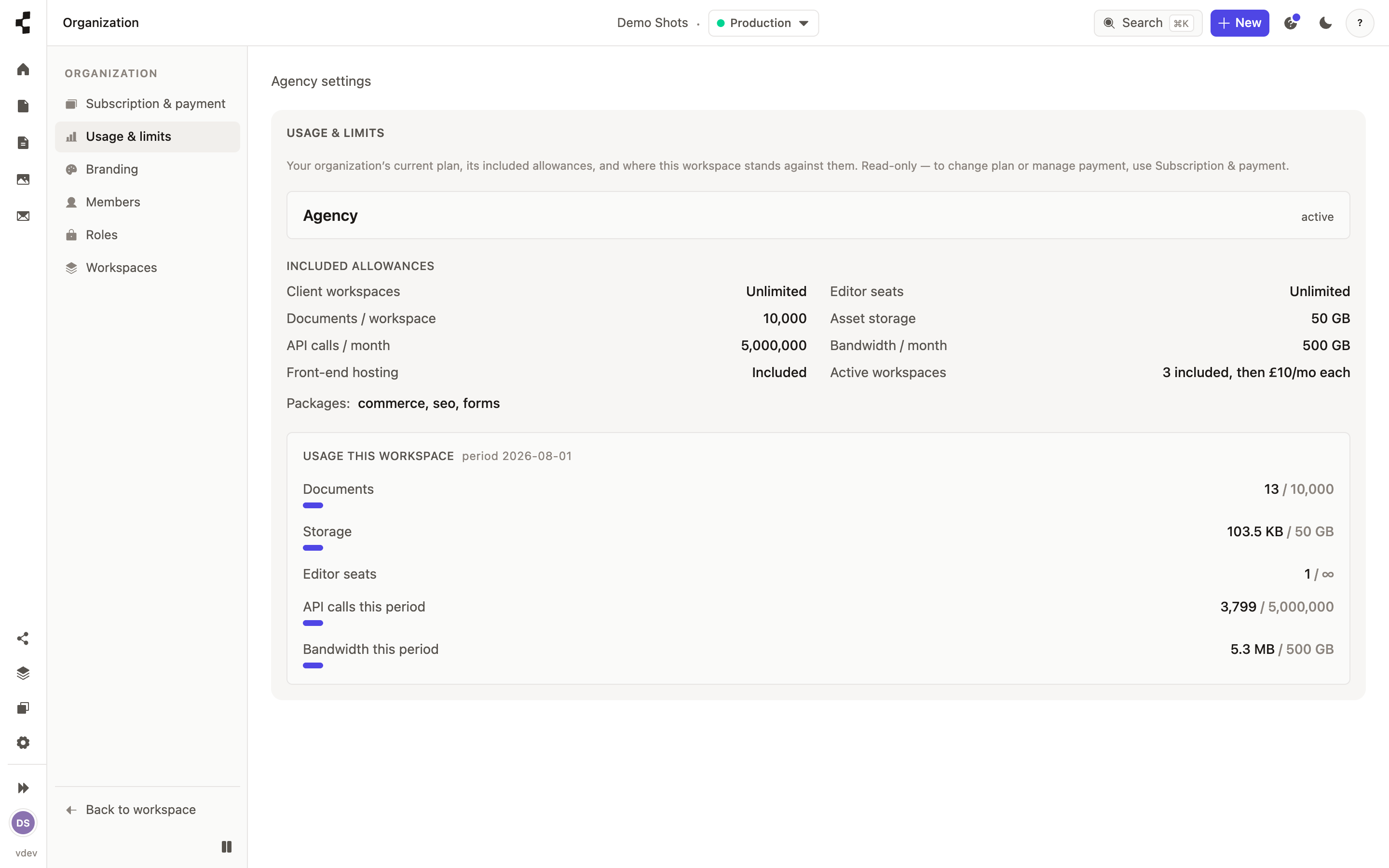Click the ⌘K shortcut badge
1389x868 pixels.
point(1181,23)
